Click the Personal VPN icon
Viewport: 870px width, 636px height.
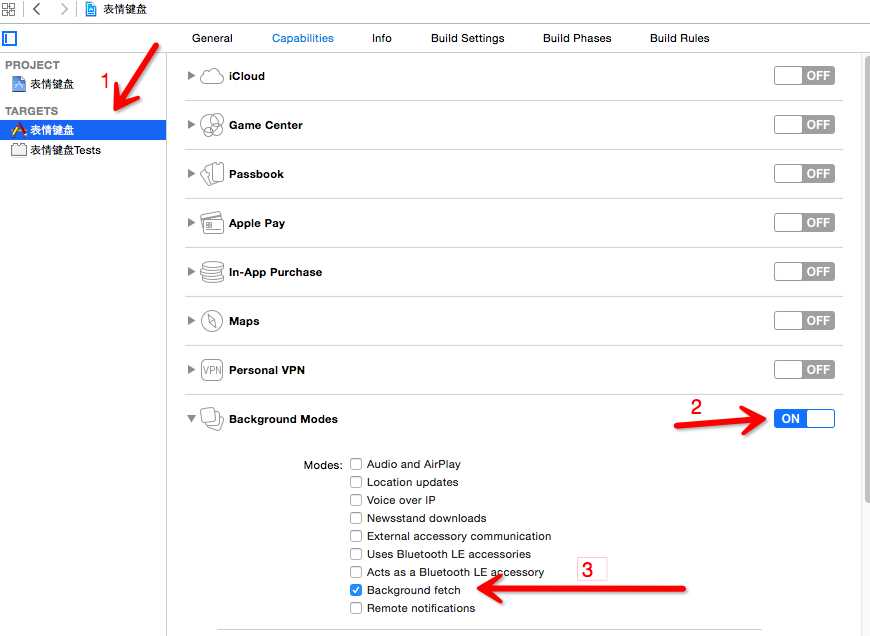(211, 370)
